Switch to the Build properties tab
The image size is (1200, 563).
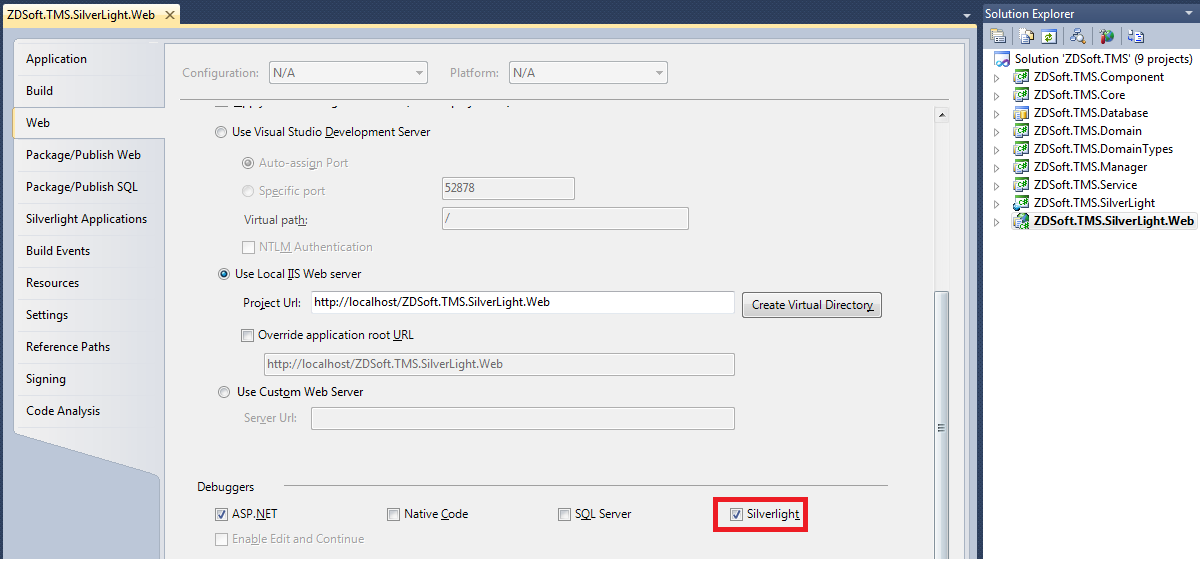click(40, 91)
